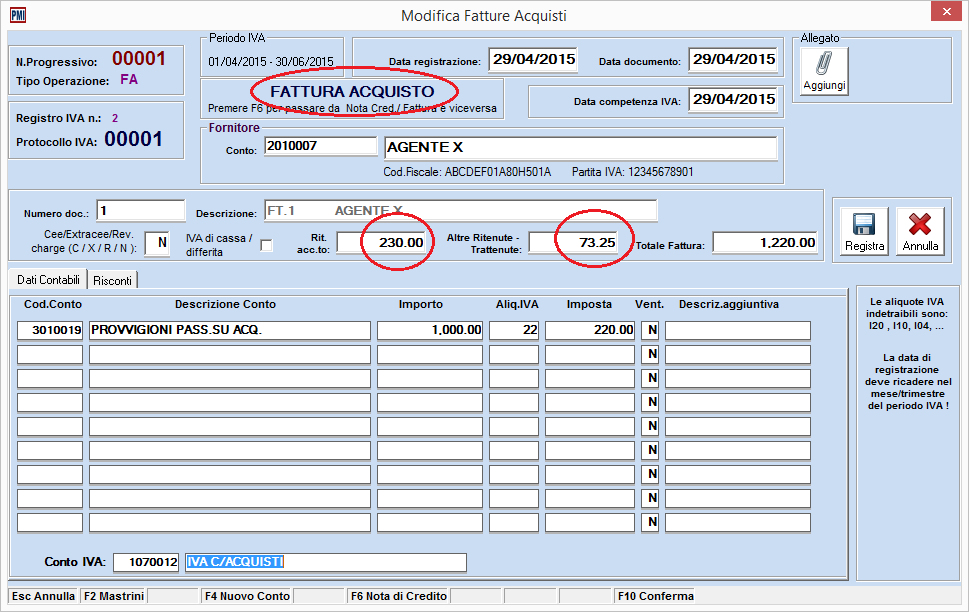Click Esc Annulla in the bottom bar
969x612 pixels.
pyautogui.click(x=43, y=596)
